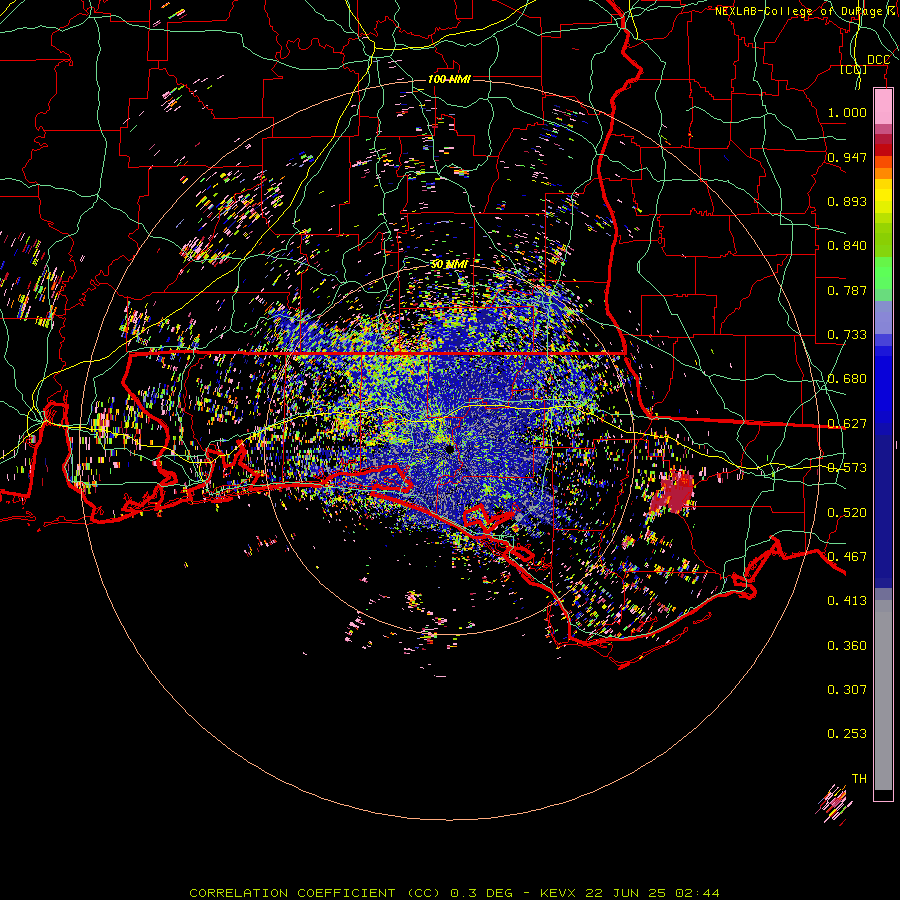Click the Correlation Coefficient KEVX timestamp caption
The width and height of the screenshot is (900, 900).
pyautogui.click(x=454, y=893)
